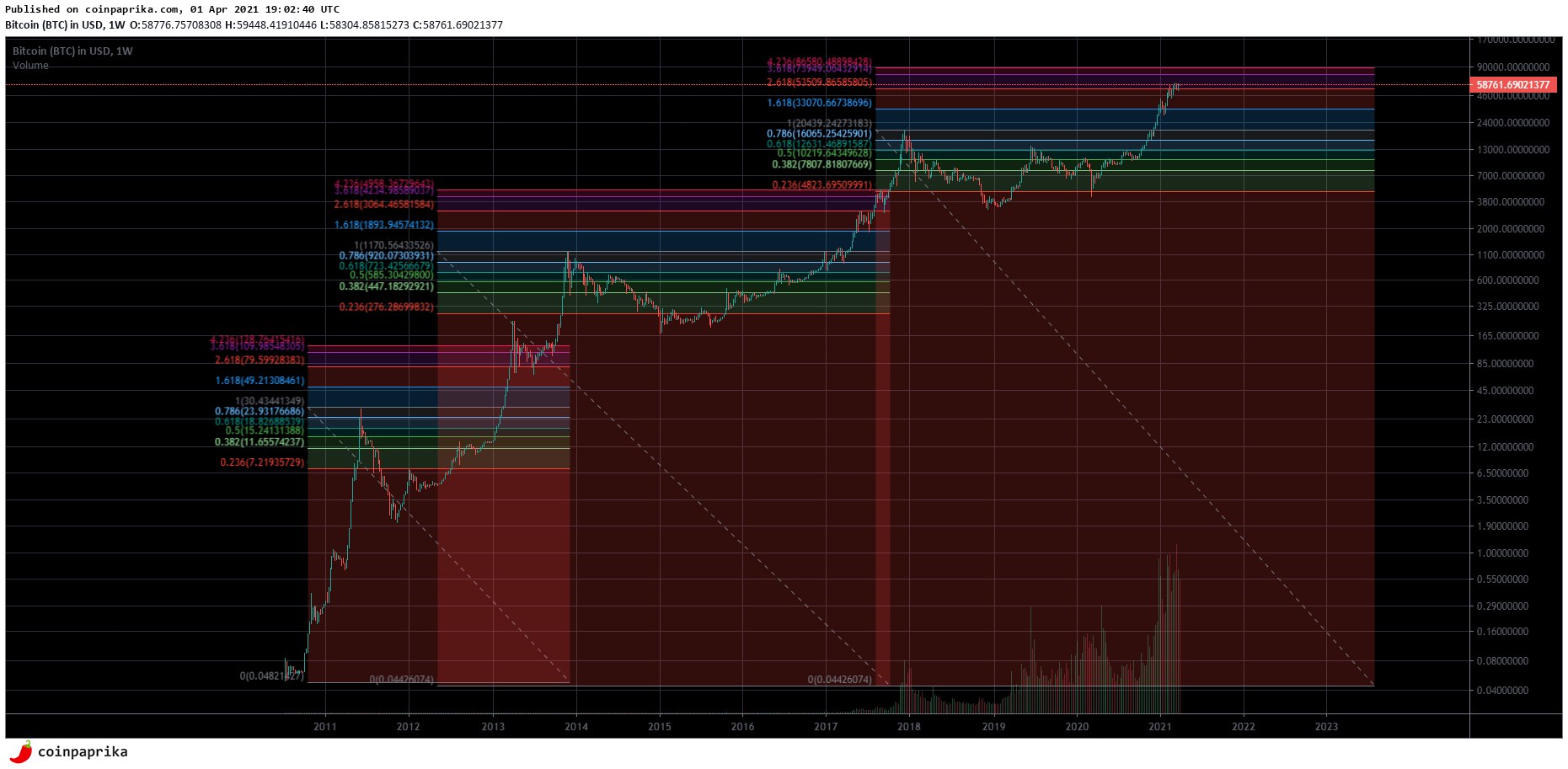Image resolution: width=1568 pixels, height=769 pixels.
Task: Click the coinpaprika chili pepper logo icon
Action: 21,751
